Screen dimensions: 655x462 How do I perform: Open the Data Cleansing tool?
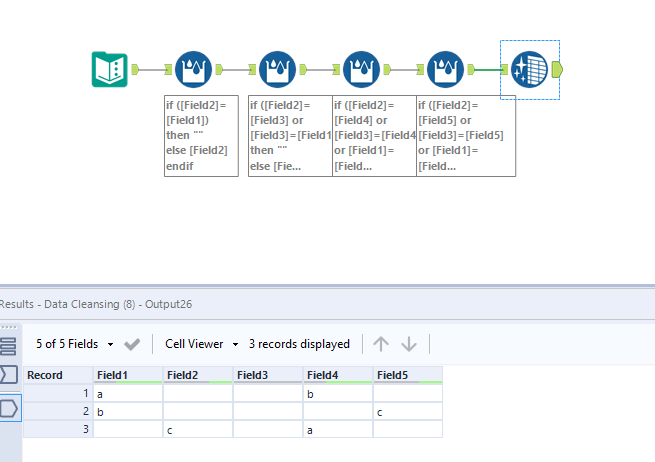pos(529,69)
